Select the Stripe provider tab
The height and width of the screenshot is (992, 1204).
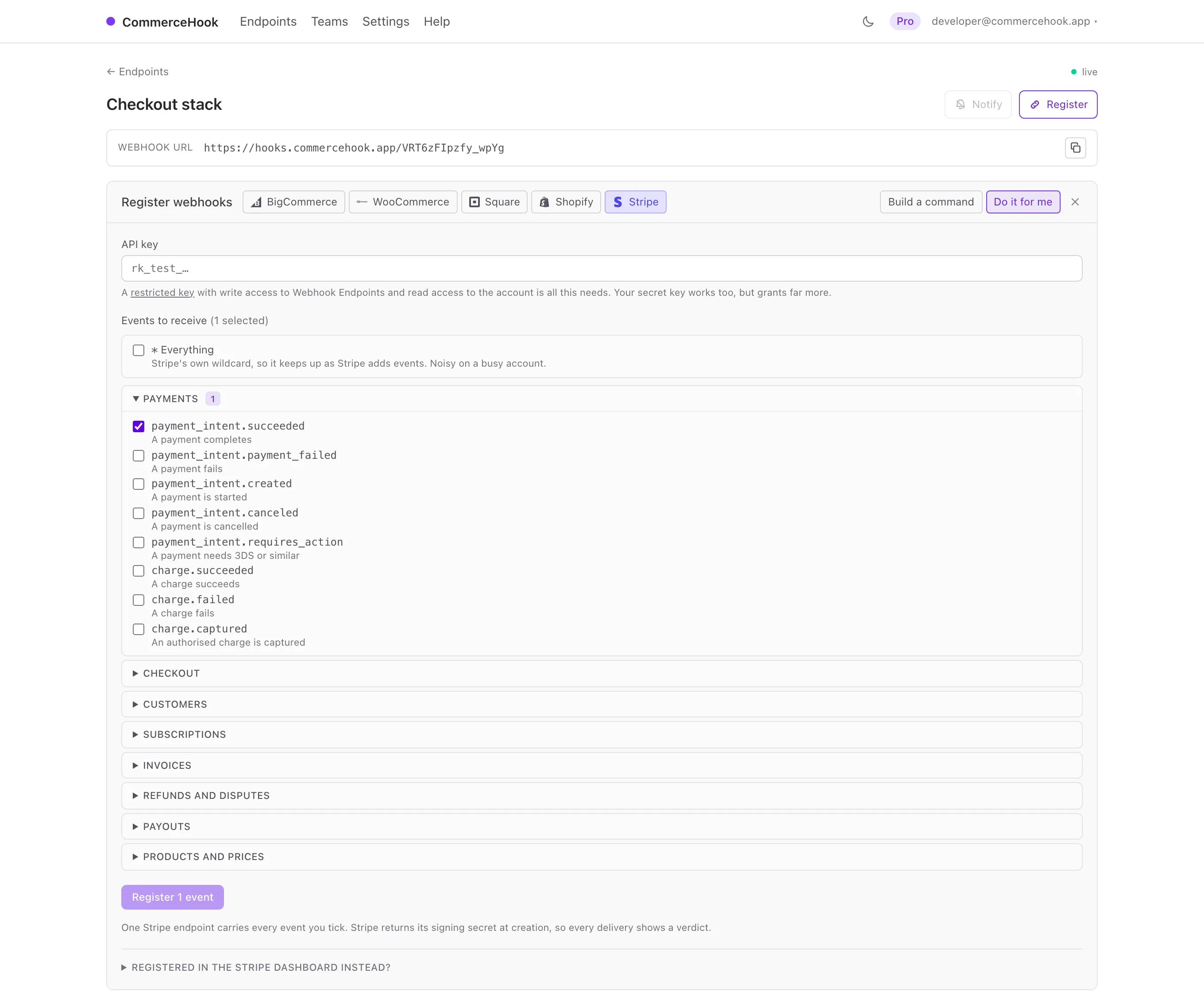[635, 201]
